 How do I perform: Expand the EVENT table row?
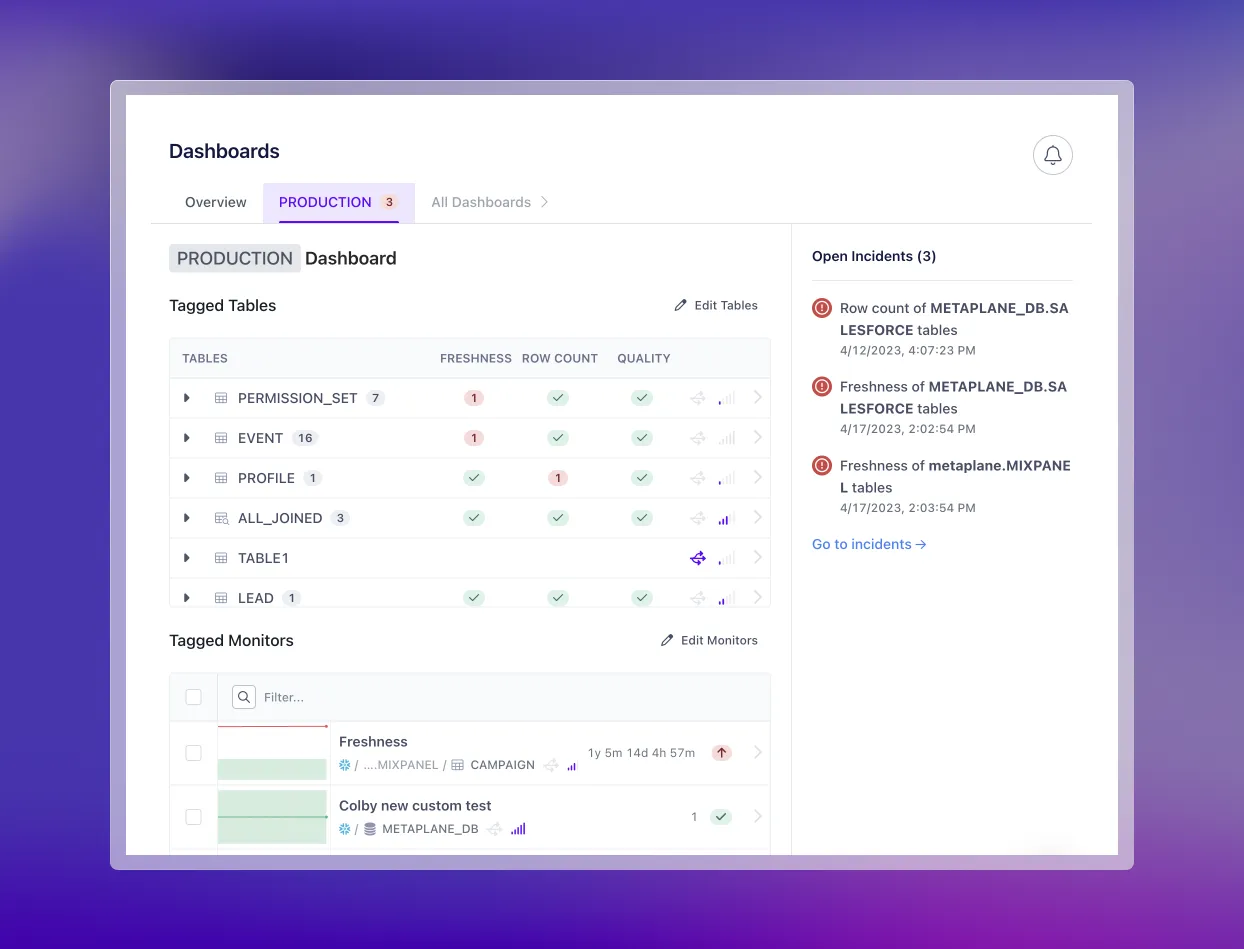186,438
